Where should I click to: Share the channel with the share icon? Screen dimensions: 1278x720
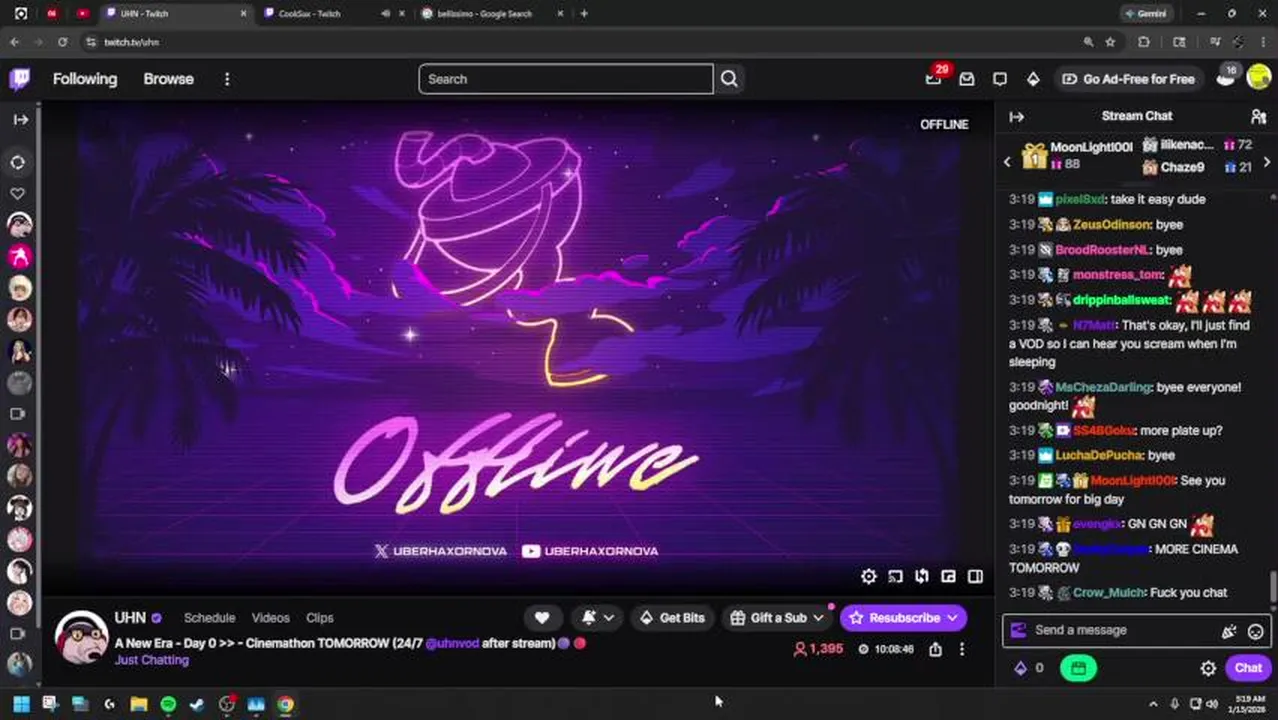point(935,649)
